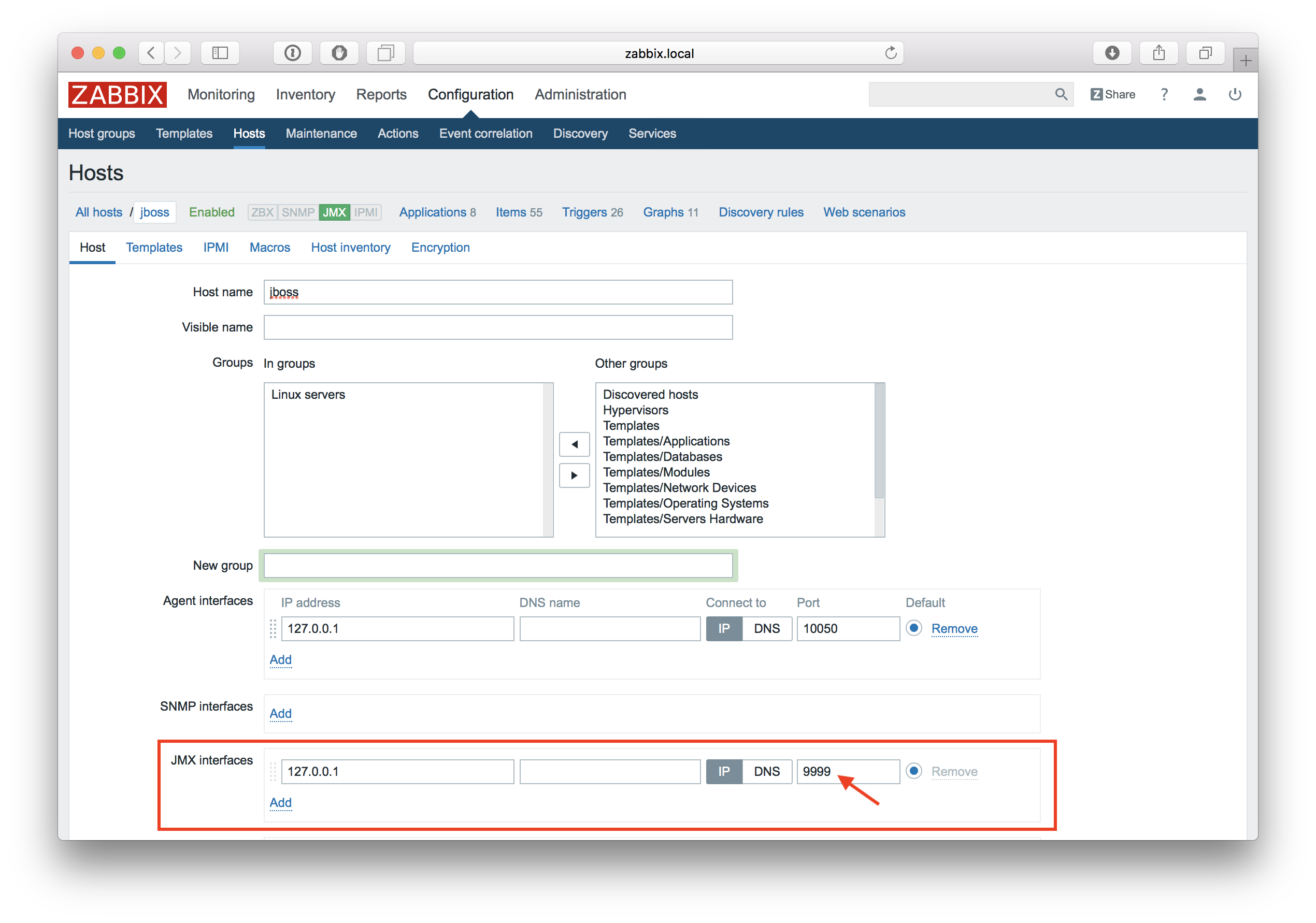The width and height of the screenshot is (1316, 923).
Task: Select Default radio for Agent interface
Action: [913, 628]
